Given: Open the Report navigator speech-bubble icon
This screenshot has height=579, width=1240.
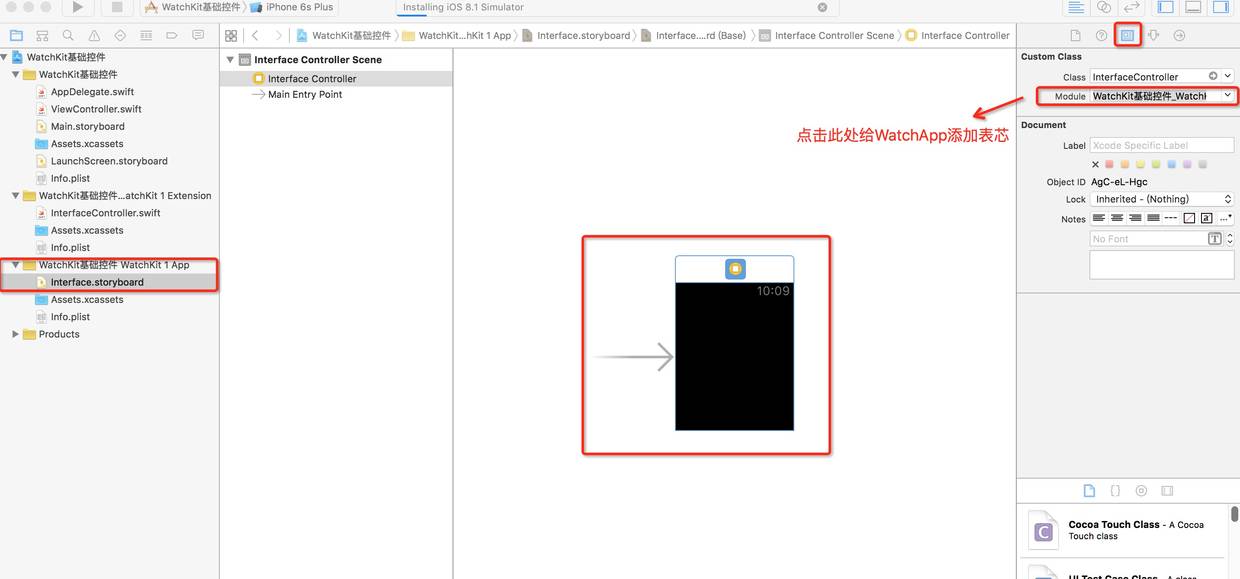Looking at the screenshot, I should click(198, 35).
